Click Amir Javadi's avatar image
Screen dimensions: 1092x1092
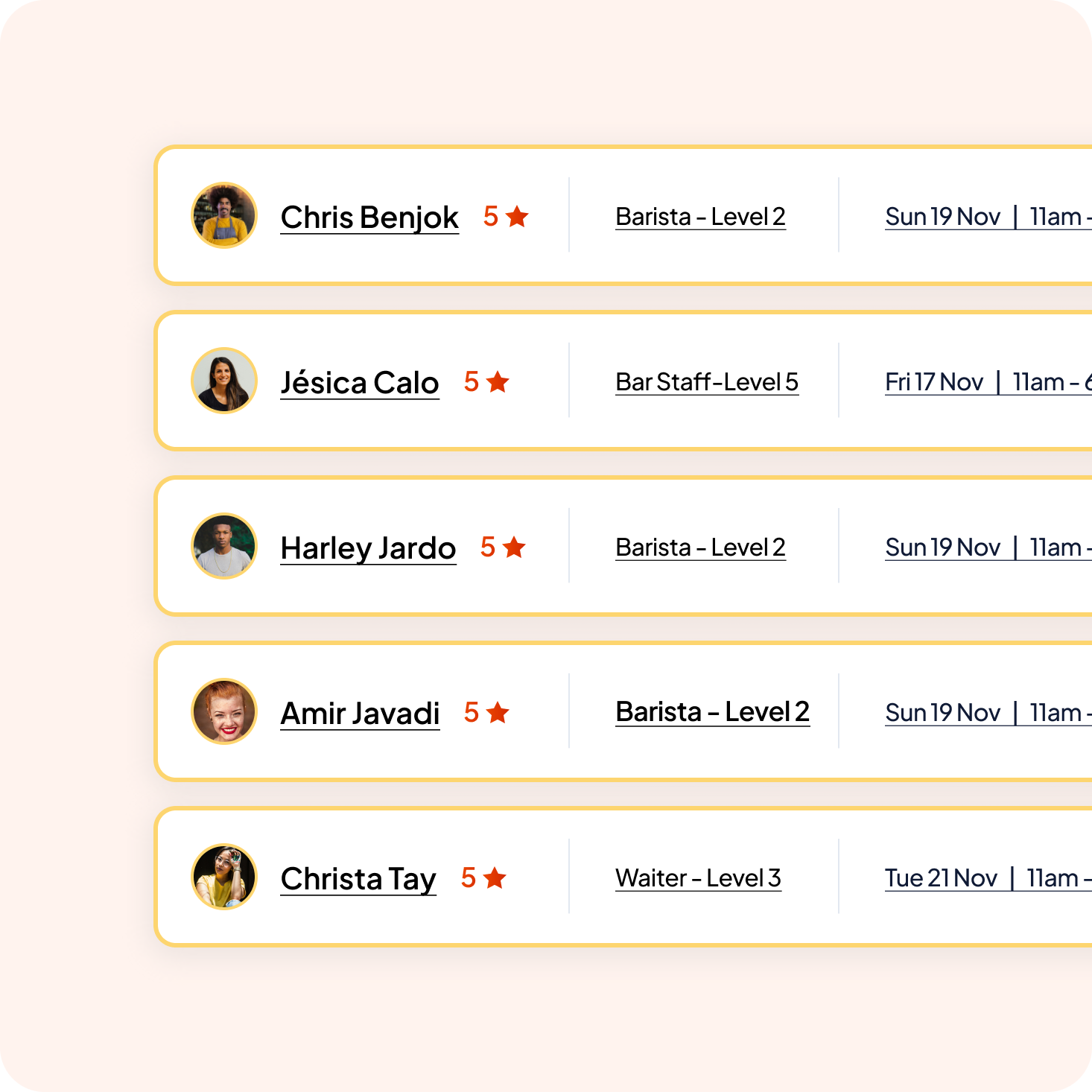click(224, 711)
